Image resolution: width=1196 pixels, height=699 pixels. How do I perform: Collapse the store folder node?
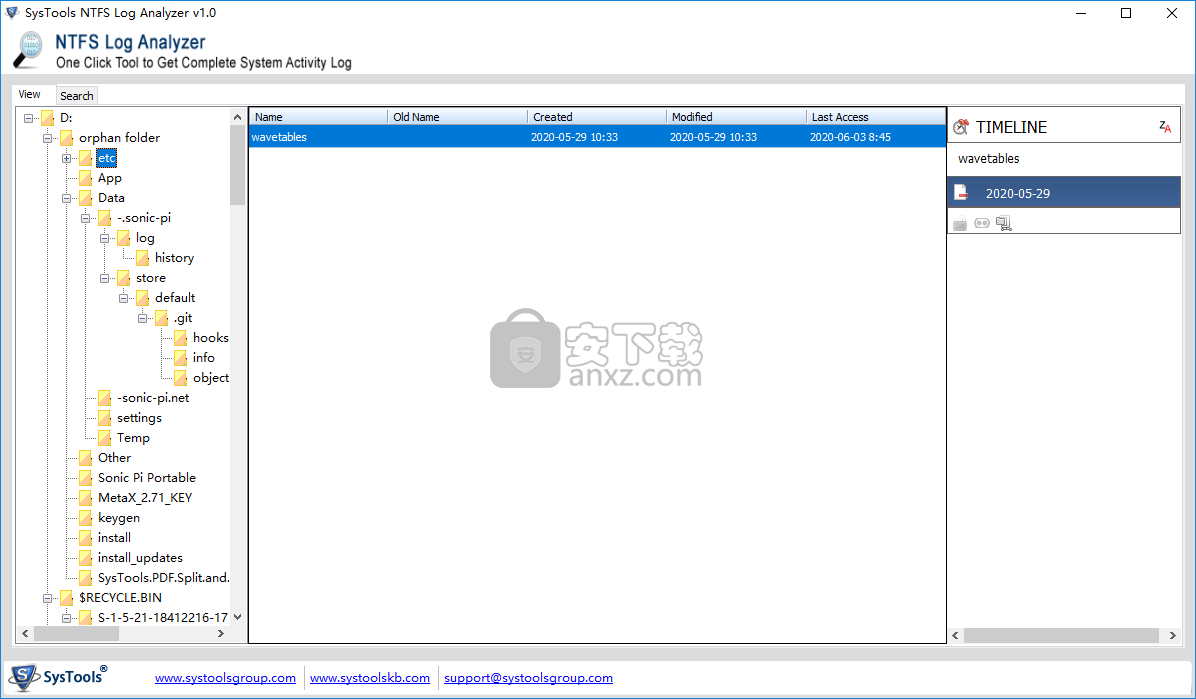click(x=104, y=278)
